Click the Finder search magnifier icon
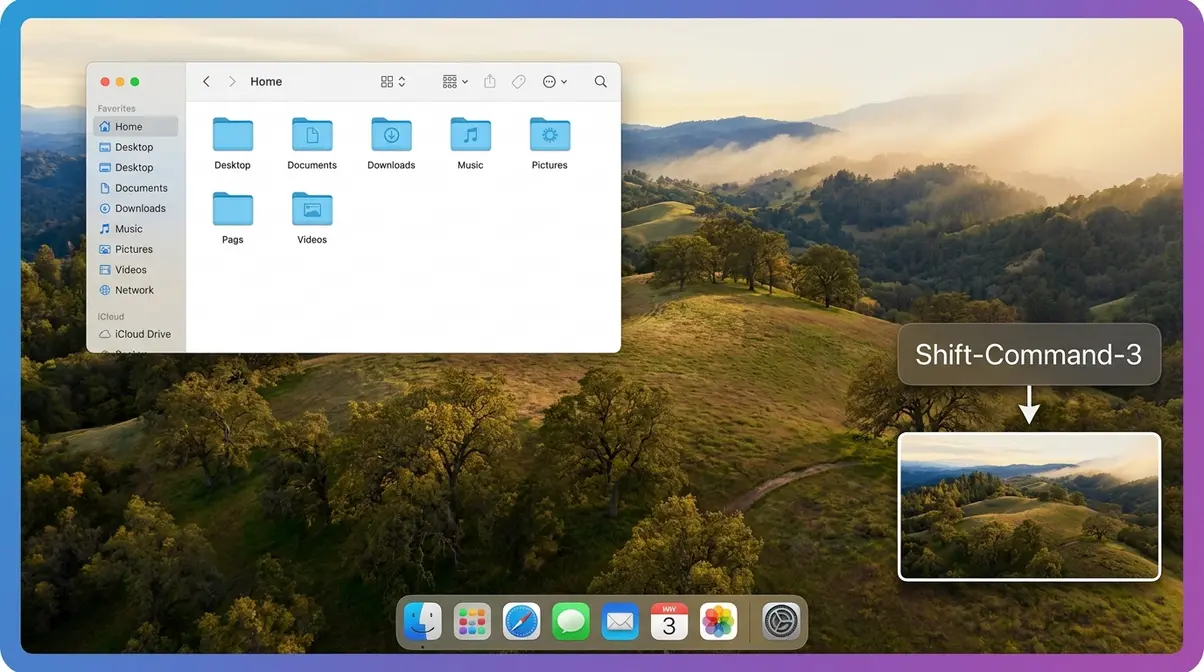1204x672 pixels. pyautogui.click(x=601, y=82)
